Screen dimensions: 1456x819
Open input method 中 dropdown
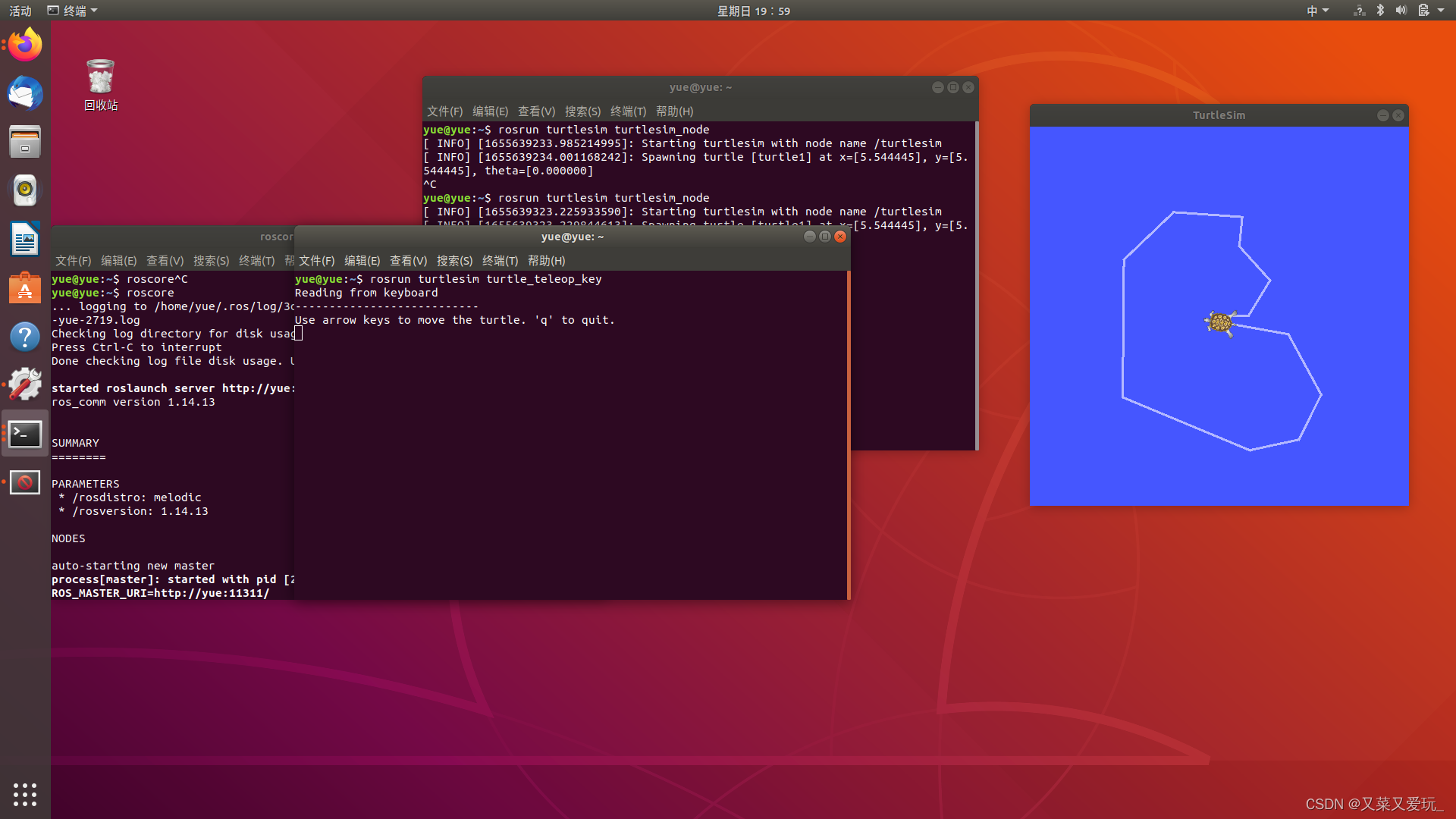pyautogui.click(x=1318, y=11)
